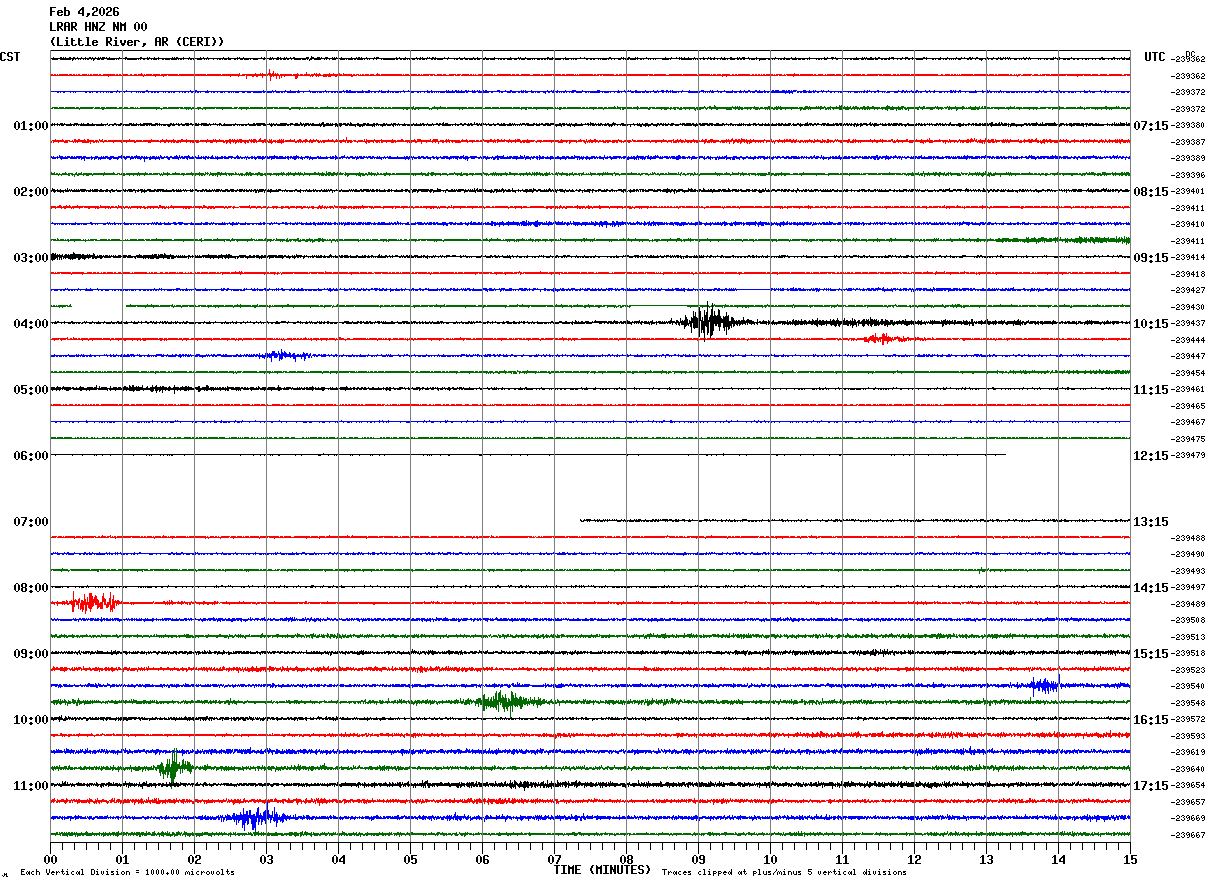Image resolution: width=1210 pixels, height=886 pixels.
Task: Click the UTC column header label
Action: [x=1154, y=58]
